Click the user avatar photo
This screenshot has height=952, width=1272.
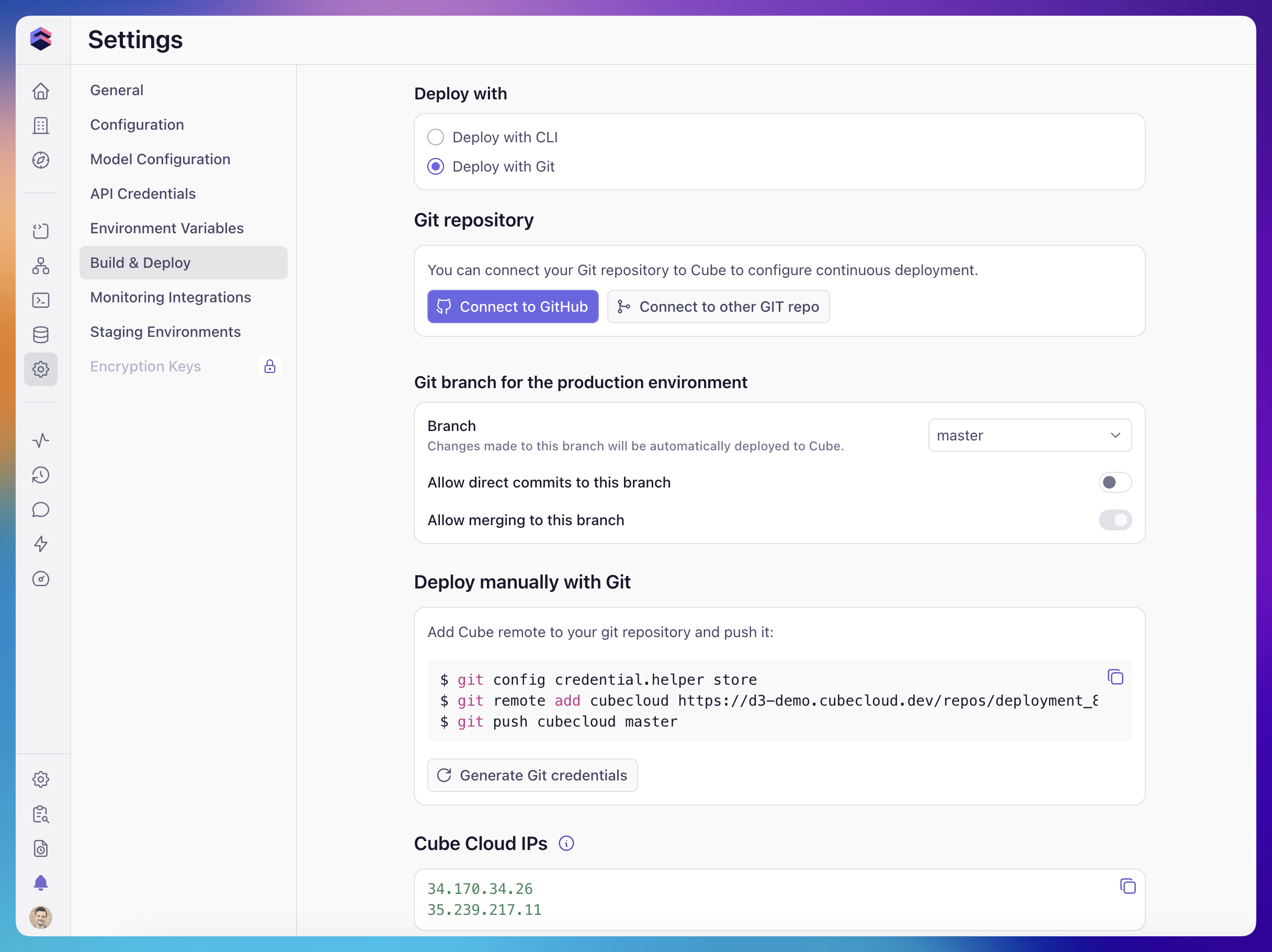41,917
